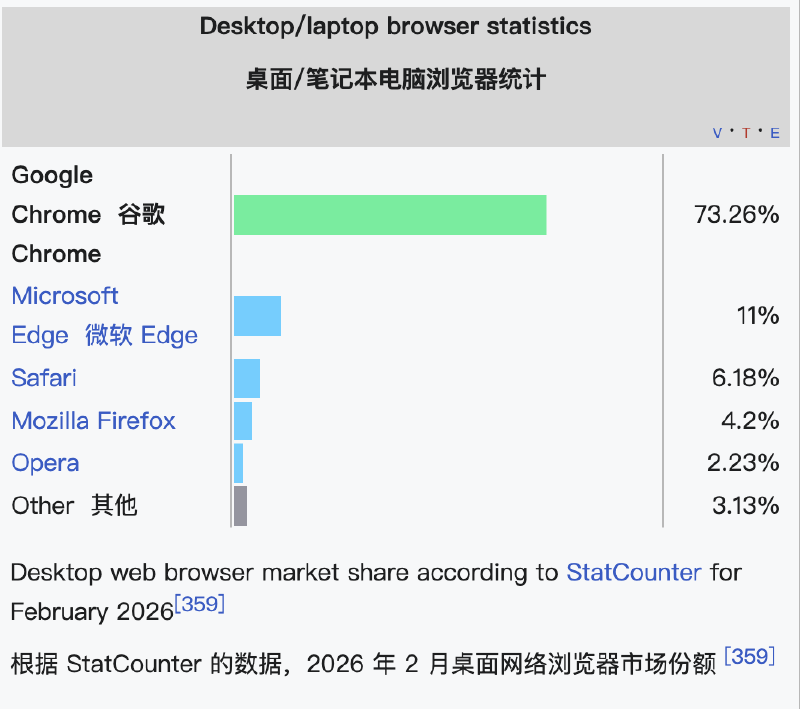
Task: Click the green Google Chrome bar
Action: pos(390,215)
